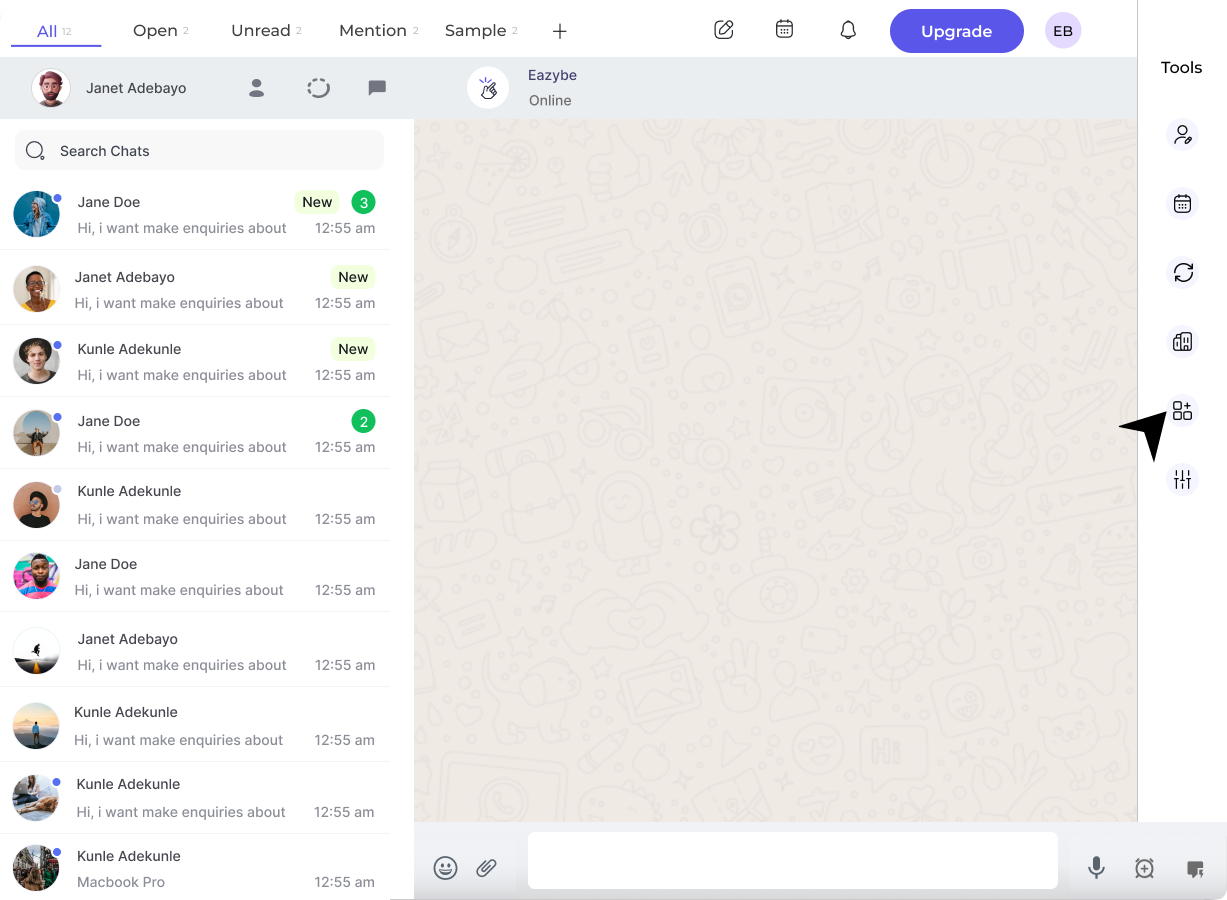Open the emoji picker in the message bar
Screen dimensions: 1227x900
446,868
